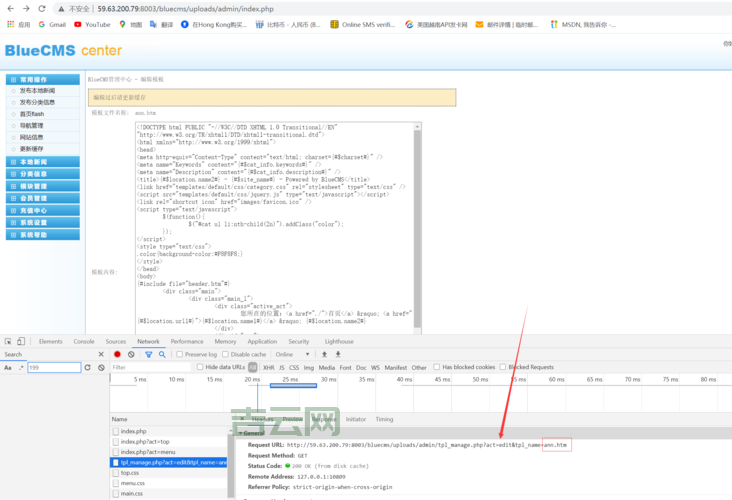
Task: Open the Initiator tab of request details
Action: (x=355, y=419)
